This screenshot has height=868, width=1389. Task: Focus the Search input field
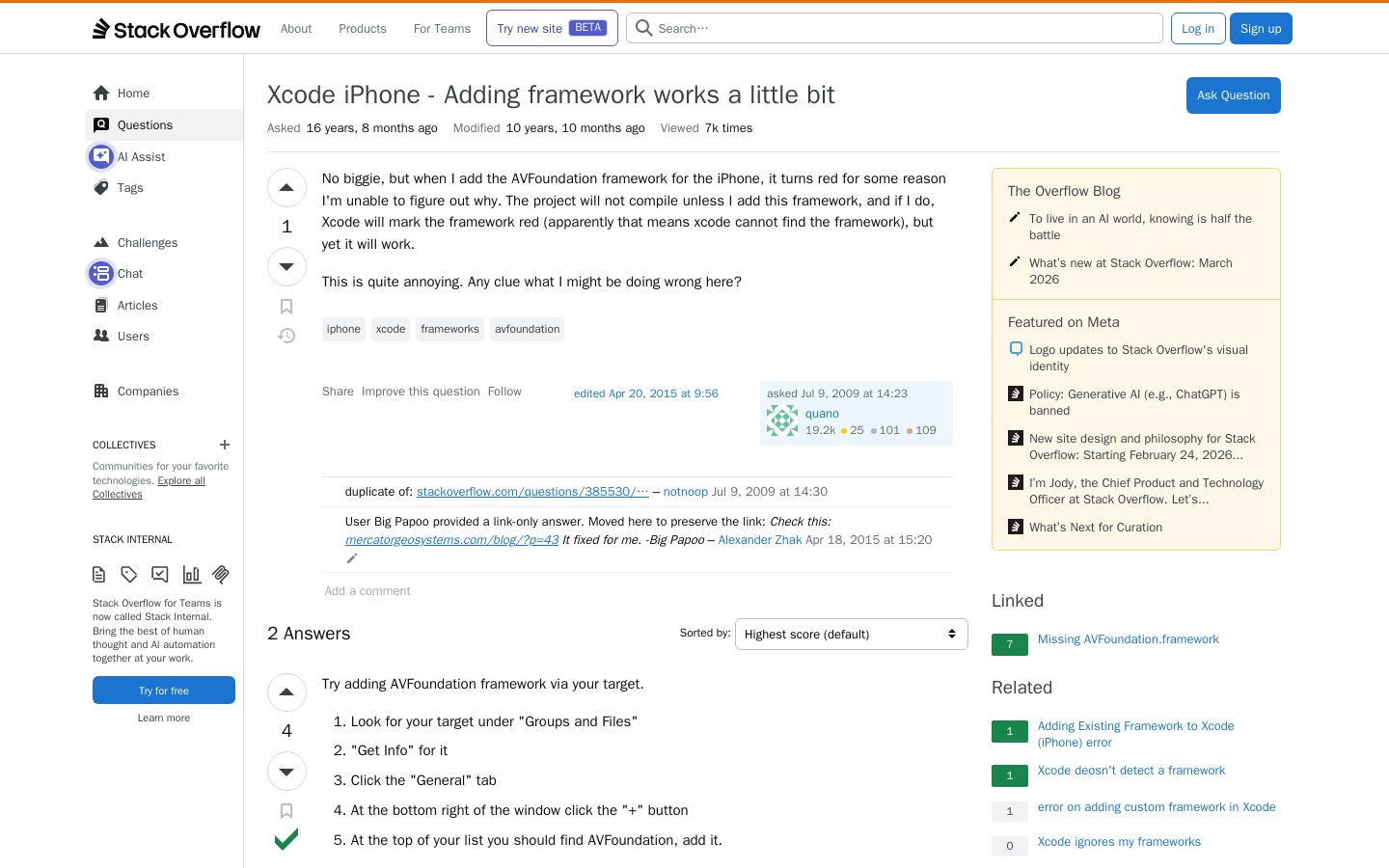894,28
